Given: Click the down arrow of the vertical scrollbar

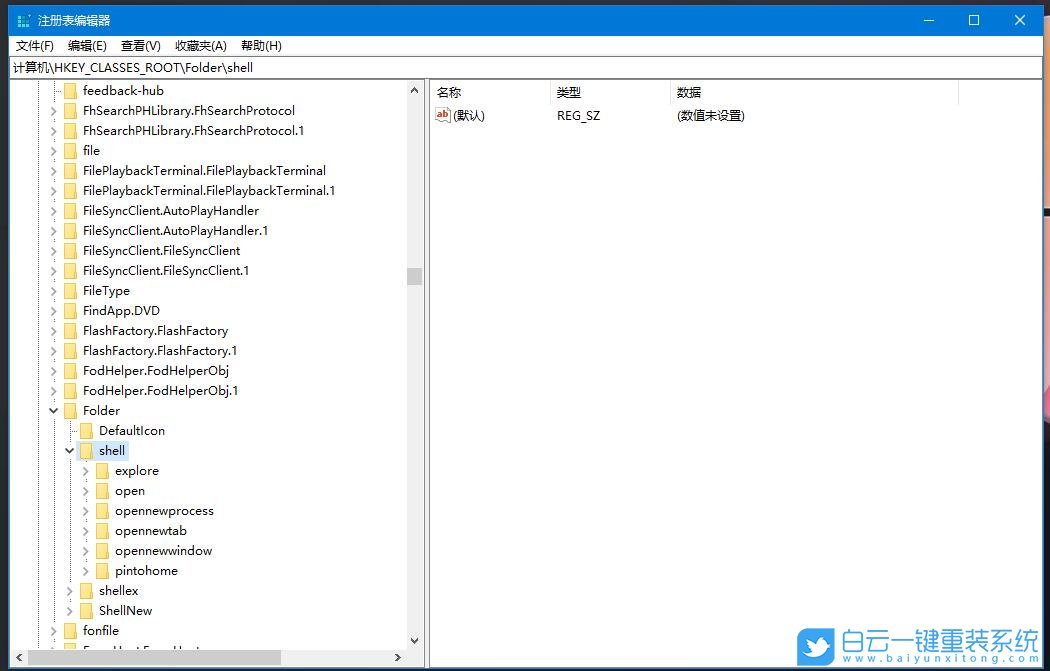Looking at the screenshot, I should pyautogui.click(x=414, y=640).
